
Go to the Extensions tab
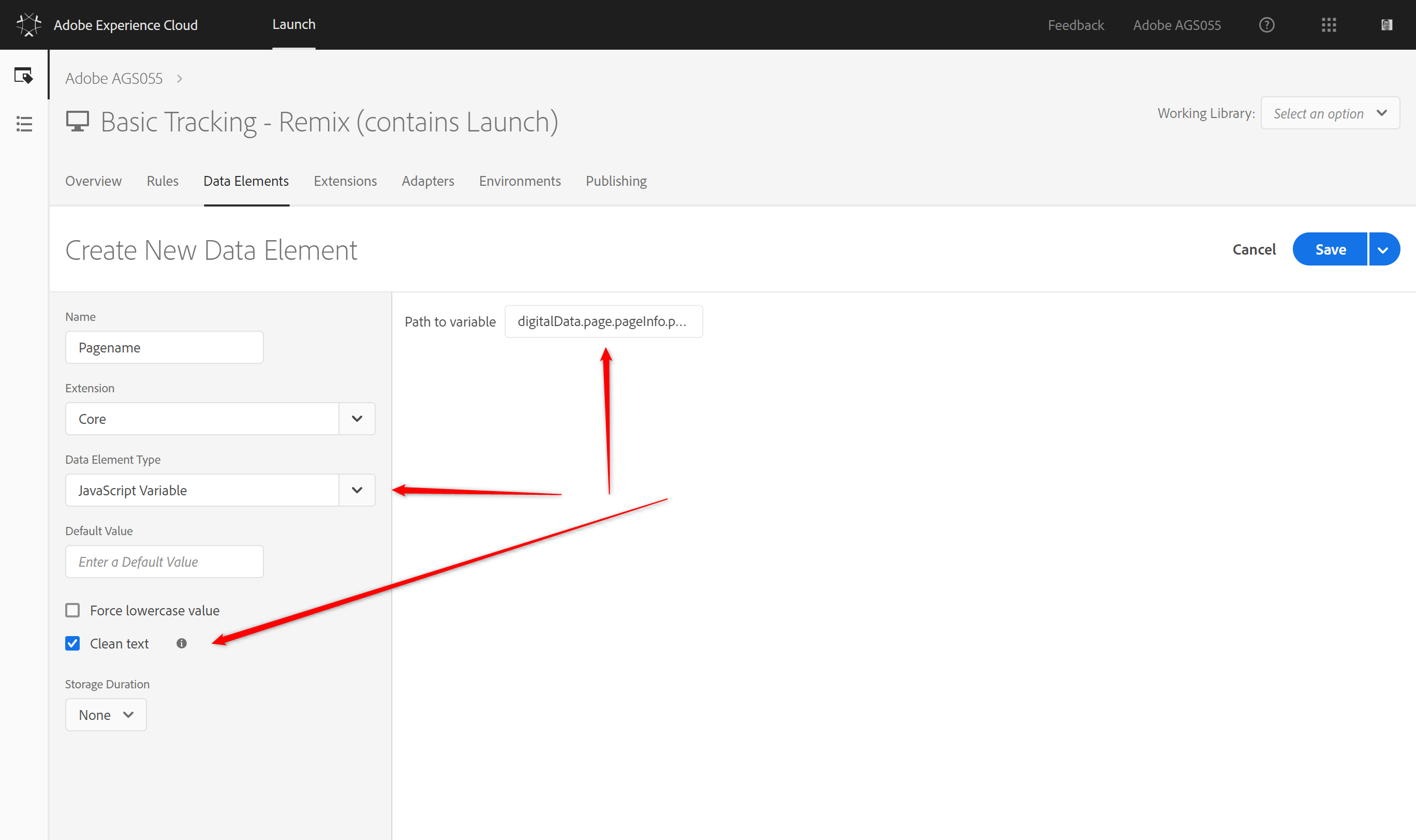pos(345,181)
